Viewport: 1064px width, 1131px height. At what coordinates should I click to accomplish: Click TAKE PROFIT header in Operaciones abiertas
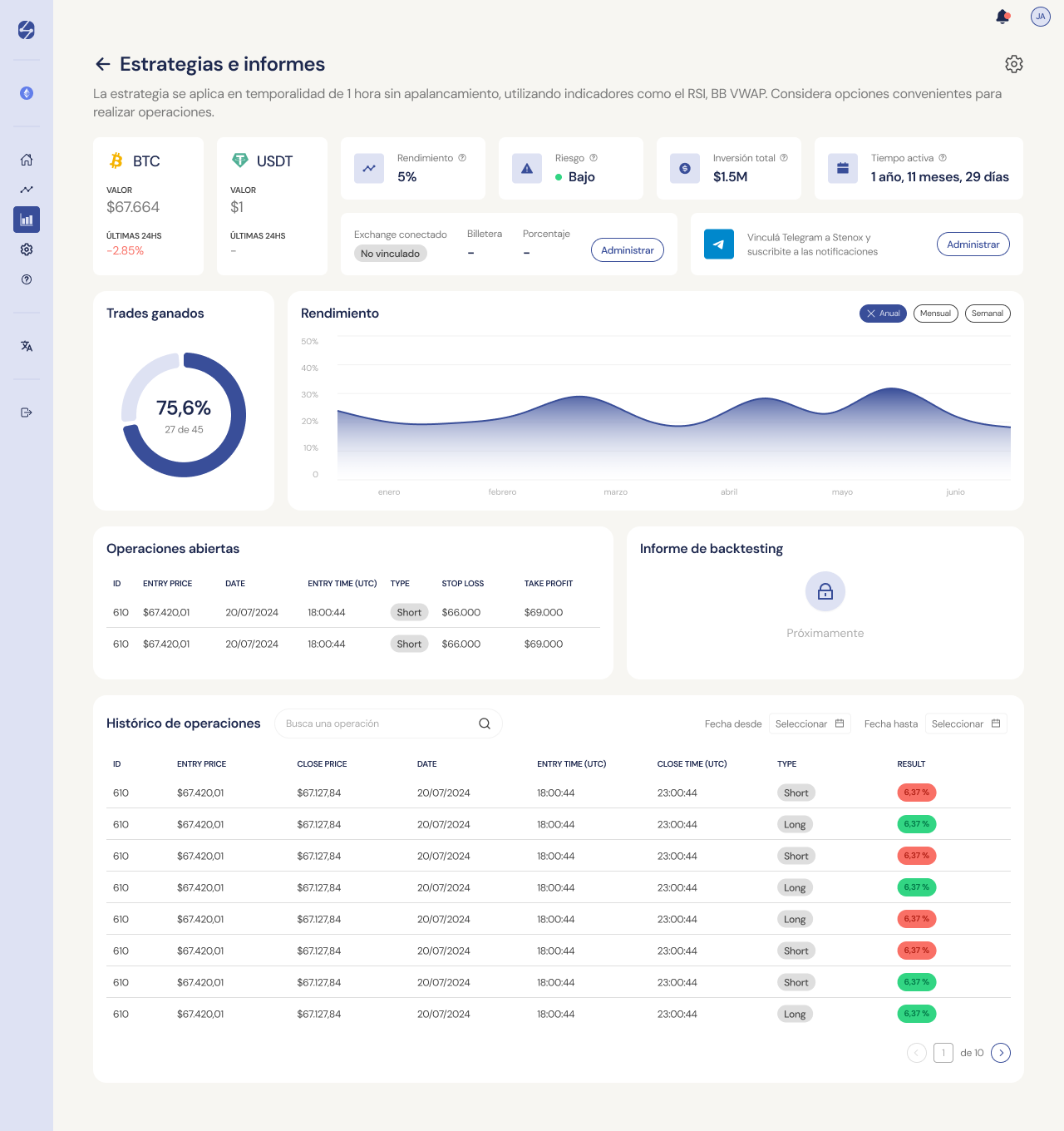pyautogui.click(x=549, y=584)
